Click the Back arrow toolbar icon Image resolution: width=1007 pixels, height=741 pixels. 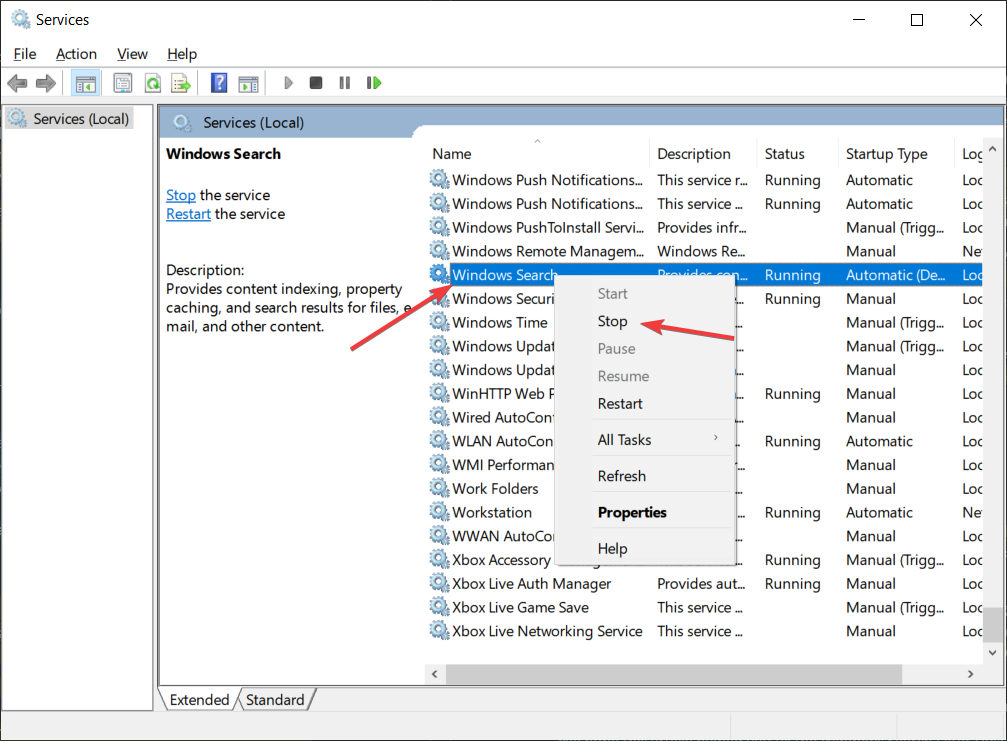(17, 83)
